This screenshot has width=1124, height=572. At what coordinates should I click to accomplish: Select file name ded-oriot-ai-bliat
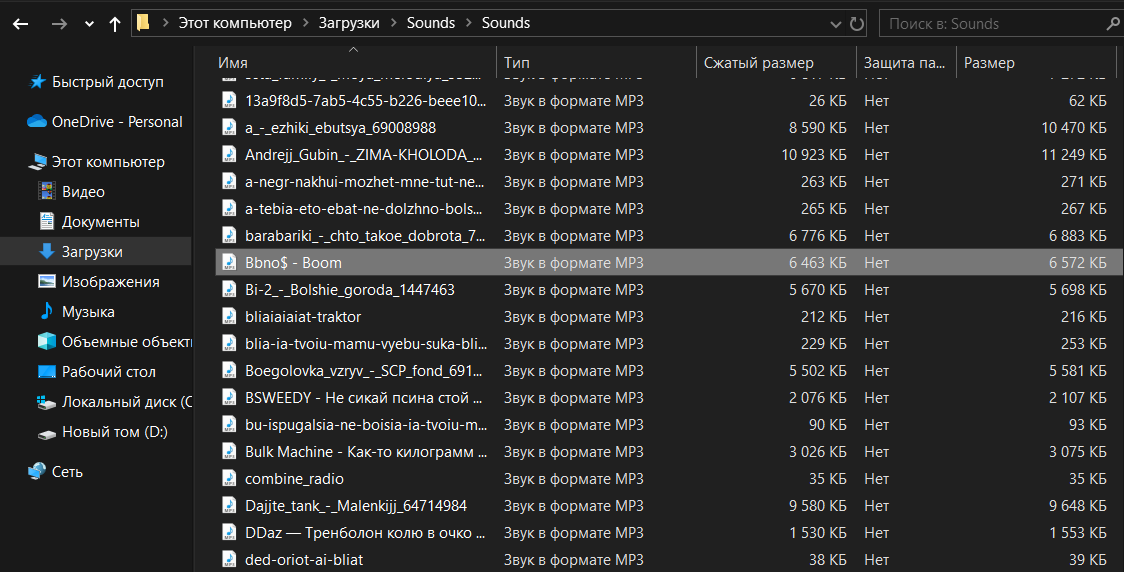click(304, 560)
